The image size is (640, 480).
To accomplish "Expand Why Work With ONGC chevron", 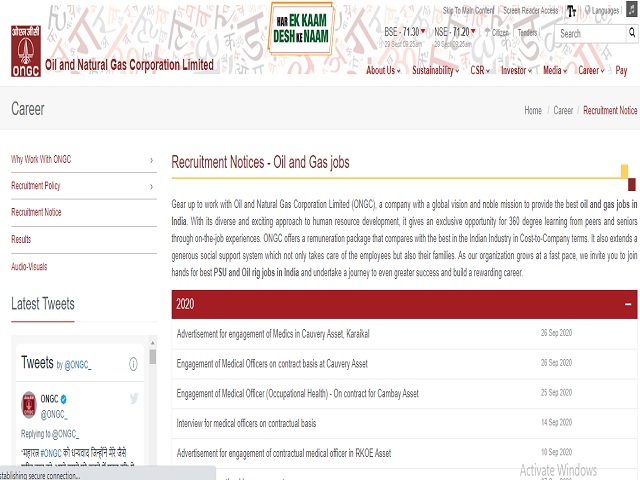I will [x=151, y=160].
